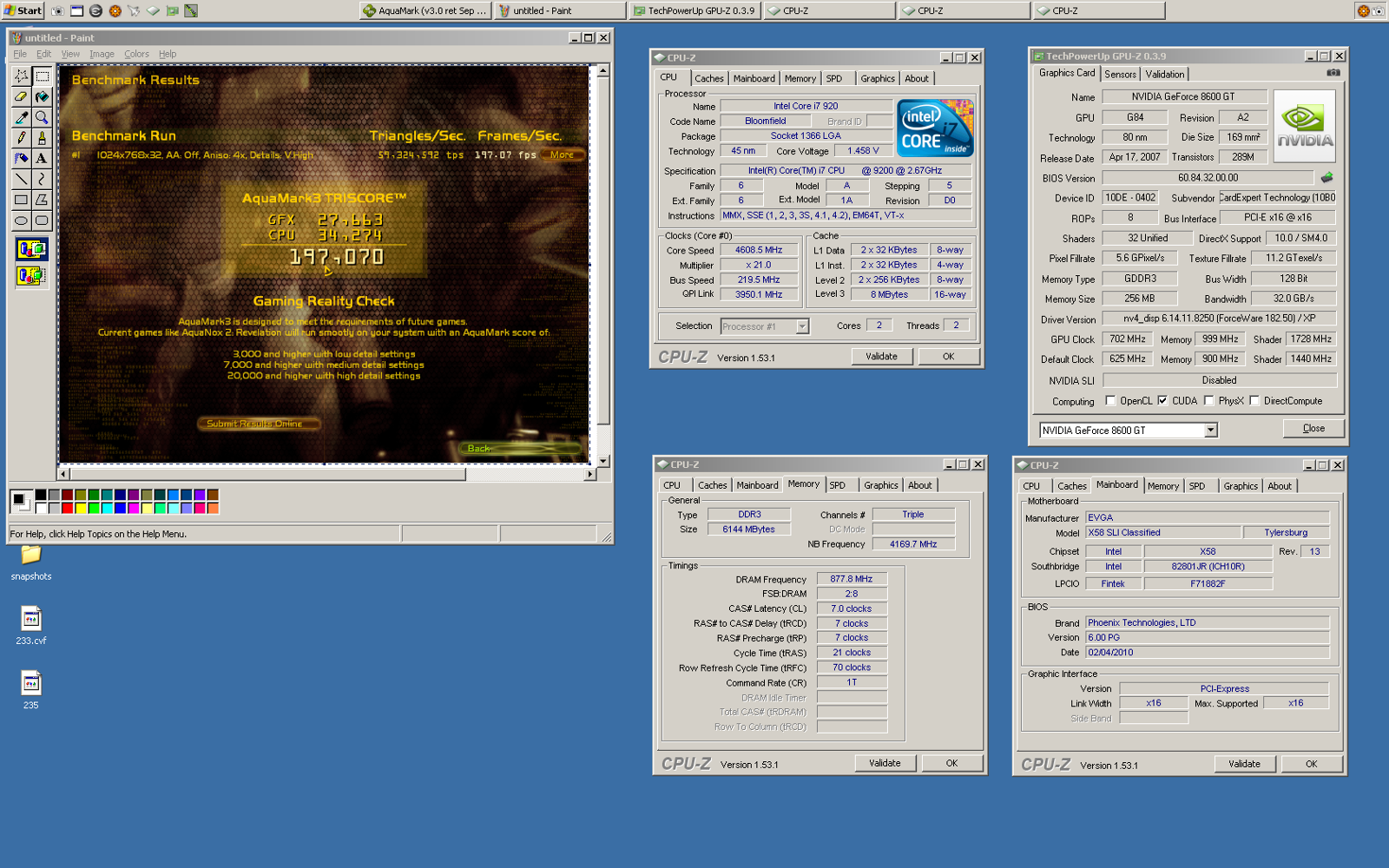Screen dimensions: 1389x868
Task: Click the BIOS save icon in GPU-Z
Action: point(1326,177)
